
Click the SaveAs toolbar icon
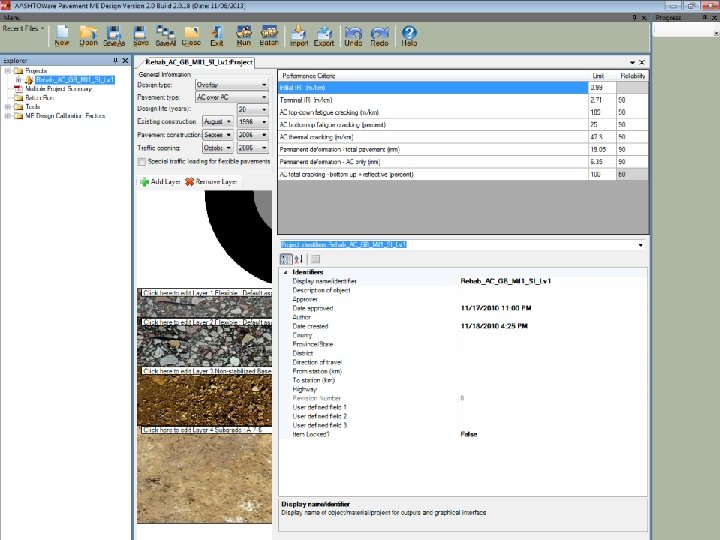pos(114,34)
